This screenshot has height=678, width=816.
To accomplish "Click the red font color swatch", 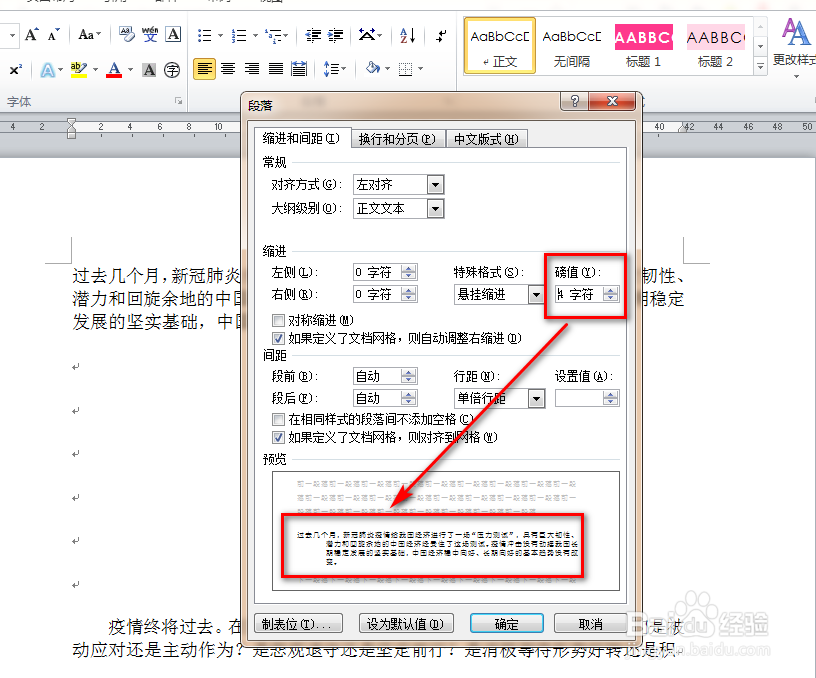I will click(x=114, y=69).
